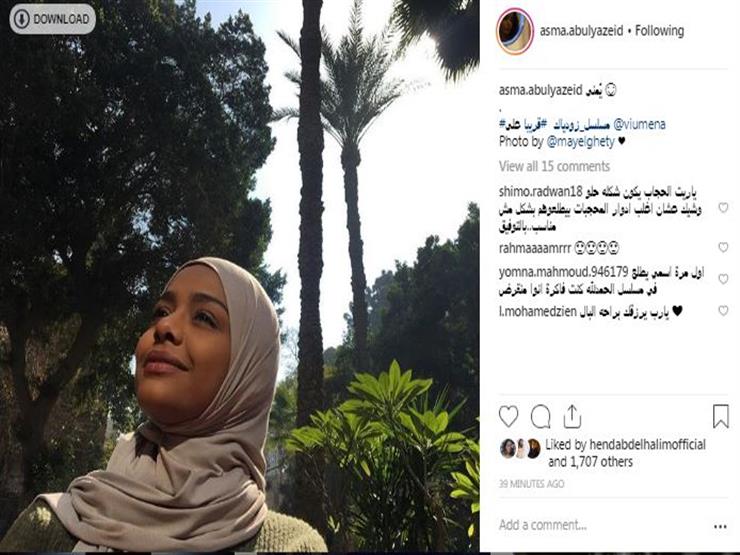Like rahmaaaamrrr's comment
The width and height of the screenshot is (740, 555).
pos(723,247)
